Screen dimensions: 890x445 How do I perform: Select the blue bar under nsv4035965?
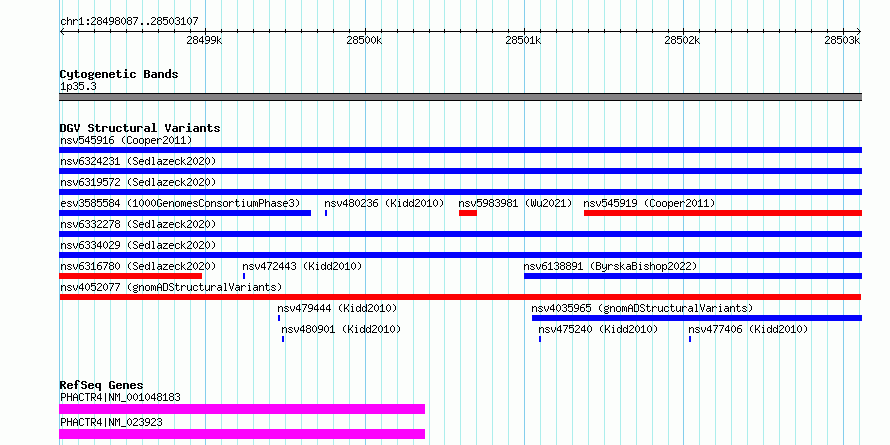pos(697,318)
